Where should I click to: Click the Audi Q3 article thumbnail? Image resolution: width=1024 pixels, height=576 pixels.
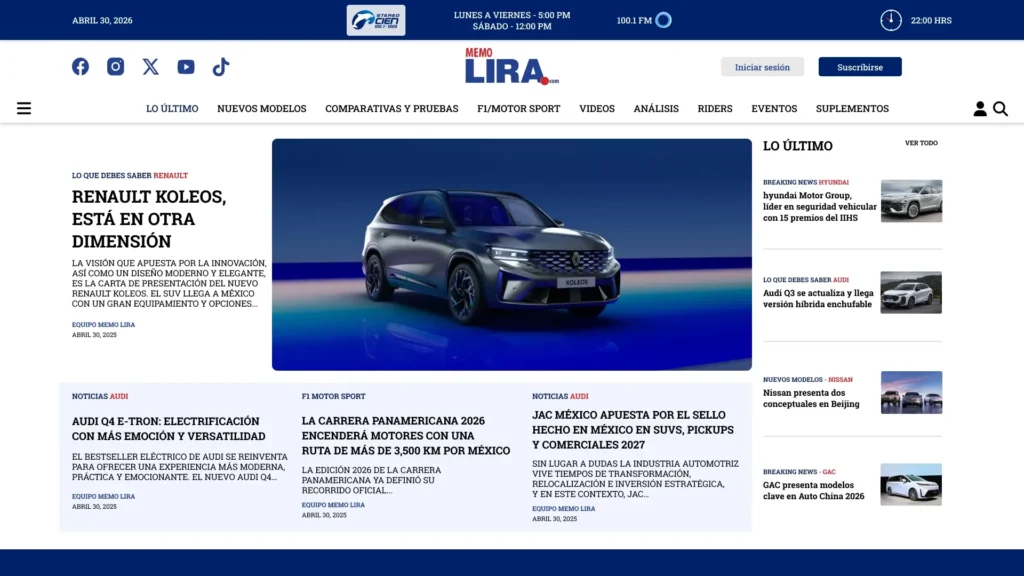pyautogui.click(x=911, y=293)
